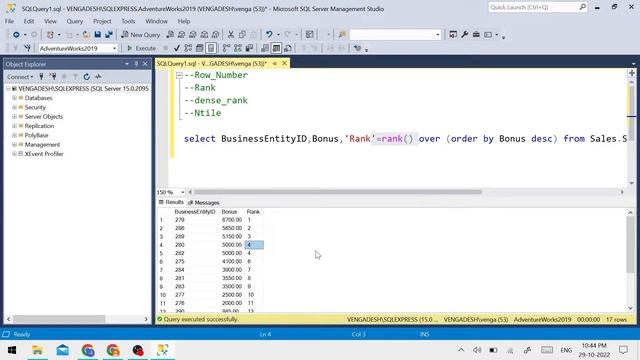Click the Toolbox briefcase icon
Screen dimensions: 640x360
476,35
